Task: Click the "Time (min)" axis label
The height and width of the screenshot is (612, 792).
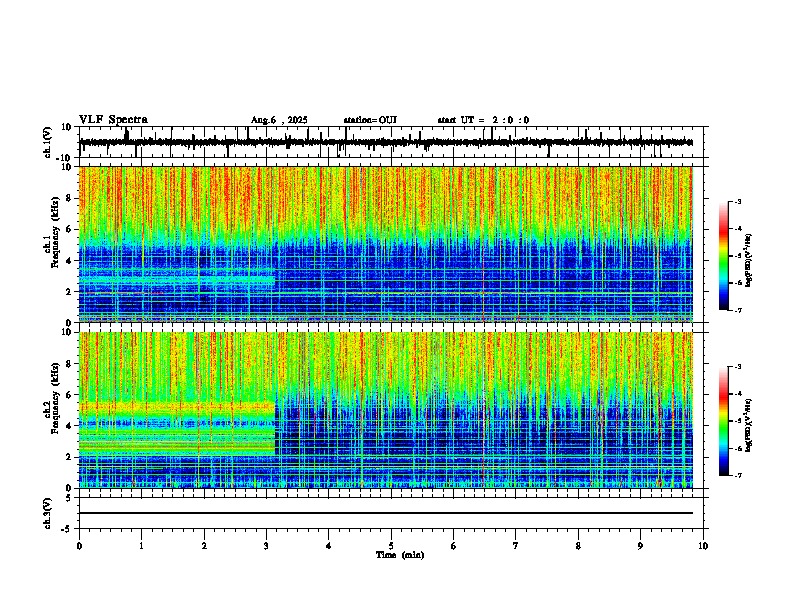Action: pos(400,555)
